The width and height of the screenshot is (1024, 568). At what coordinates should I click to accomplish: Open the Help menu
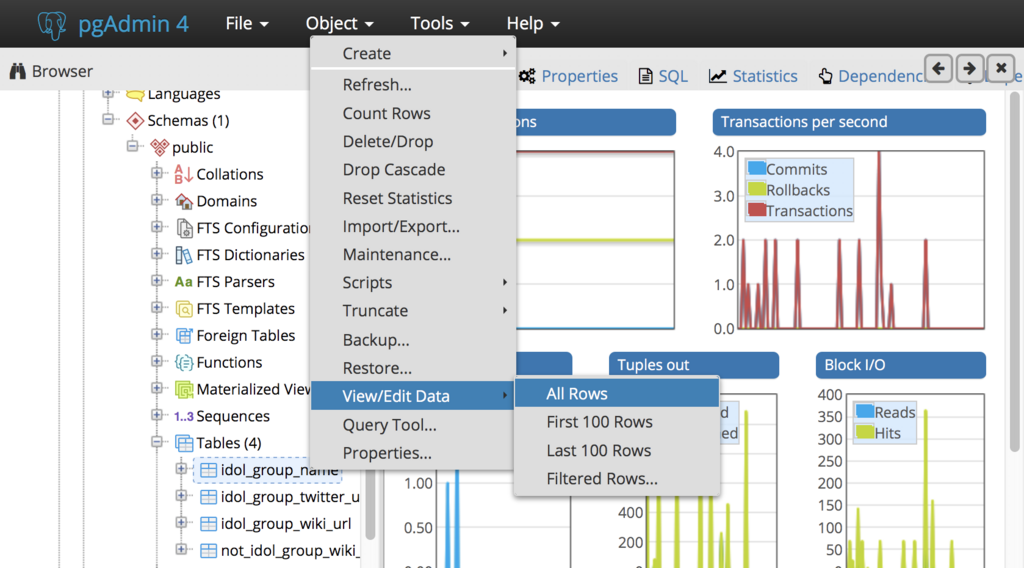pos(533,24)
